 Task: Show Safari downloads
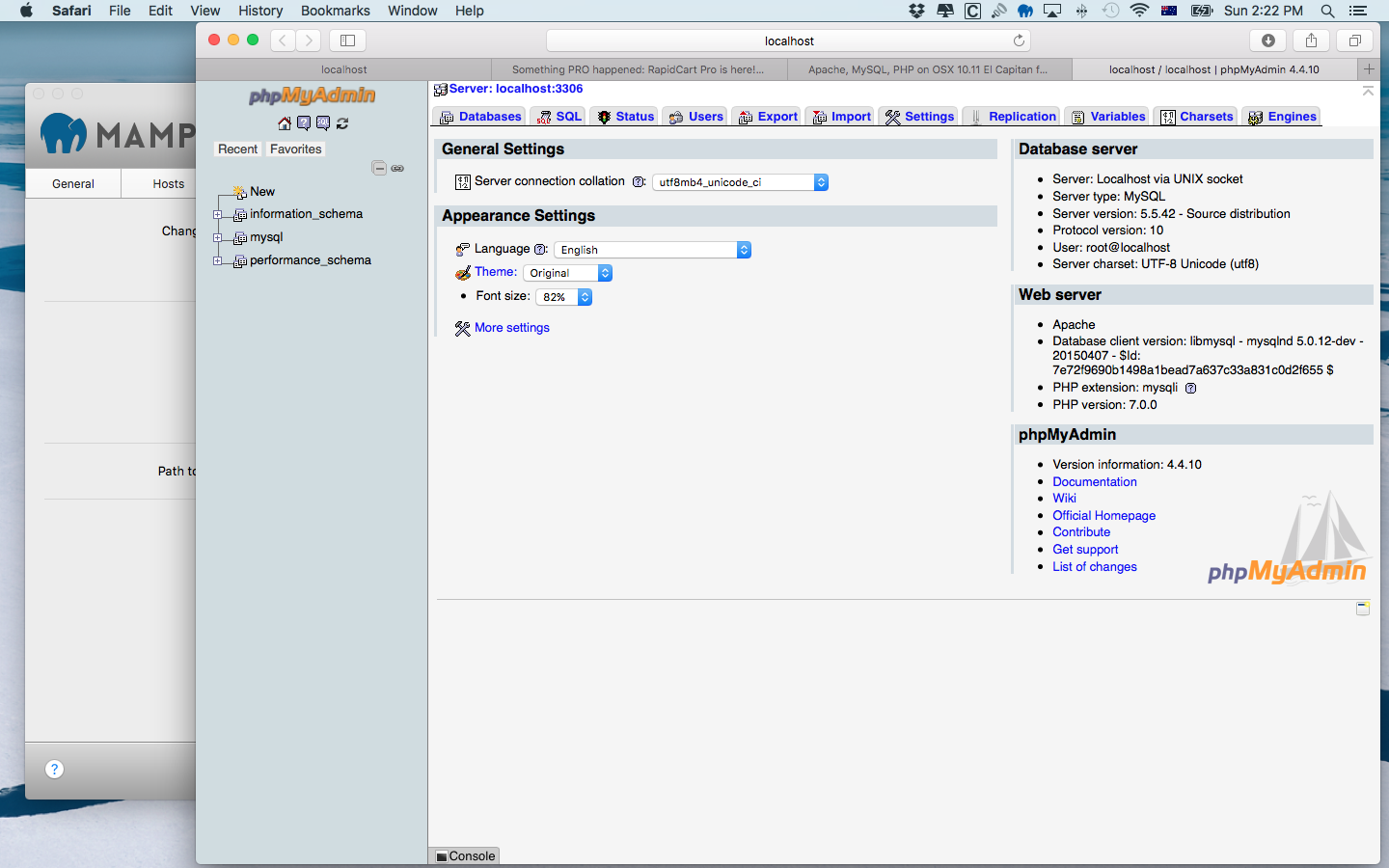[x=1268, y=41]
